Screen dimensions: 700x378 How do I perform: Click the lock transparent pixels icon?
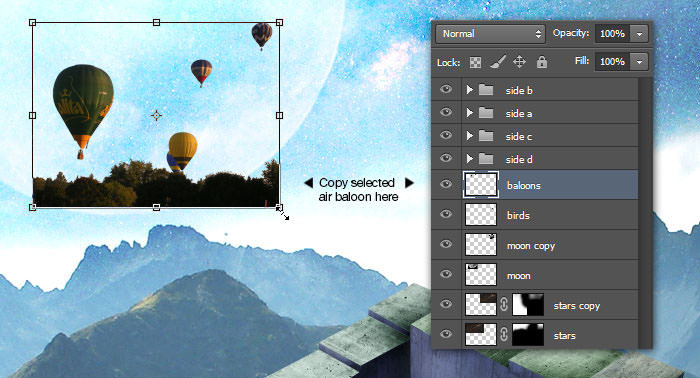475,62
